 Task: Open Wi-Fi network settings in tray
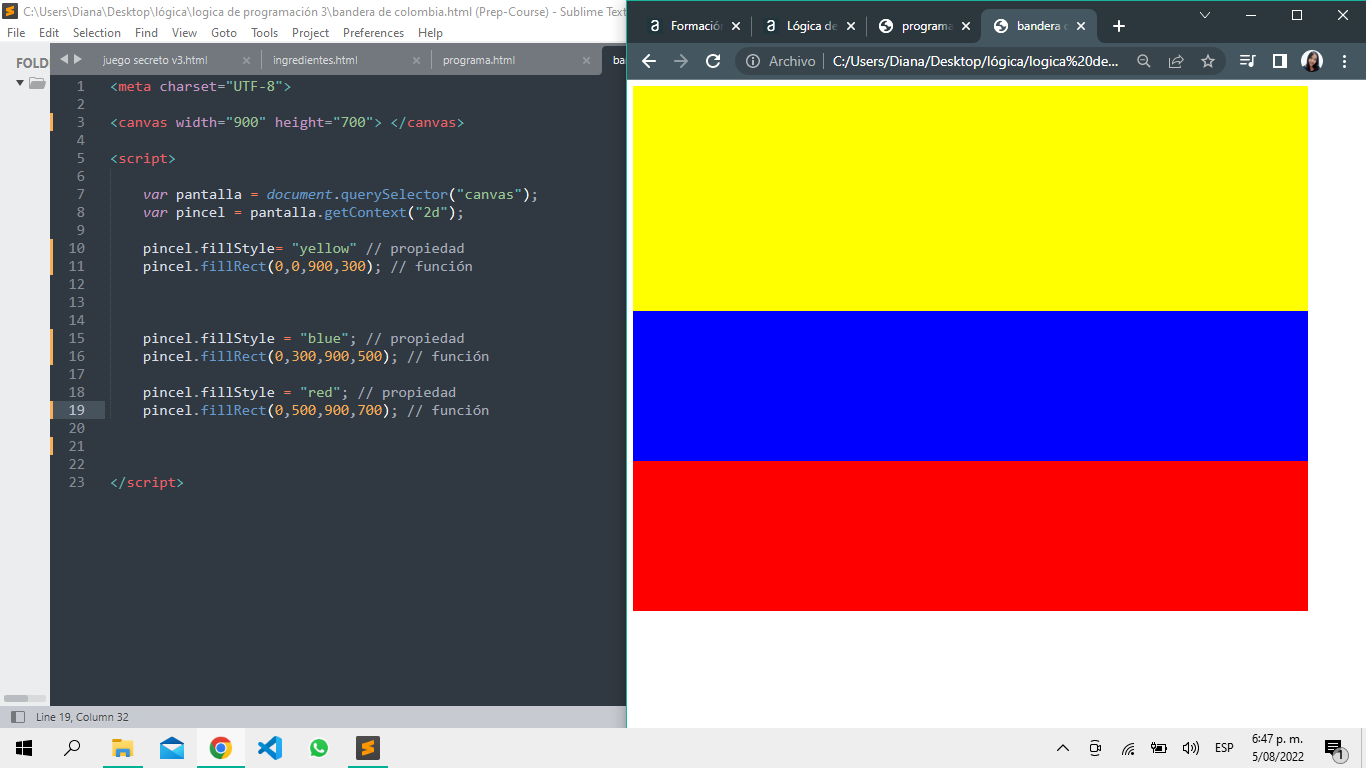[1128, 748]
